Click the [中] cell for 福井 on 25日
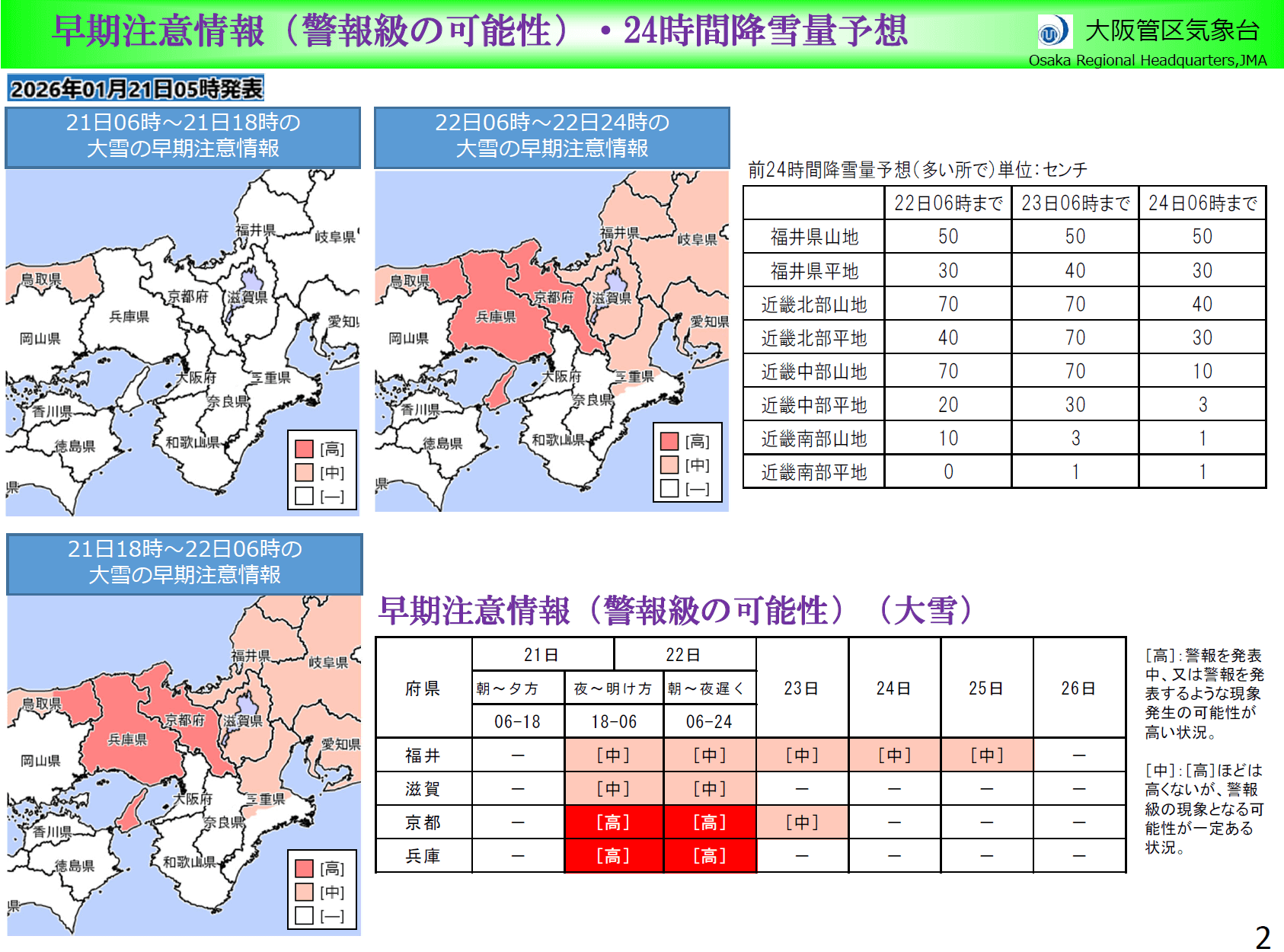The width and height of the screenshot is (1284, 952). coord(986,756)
